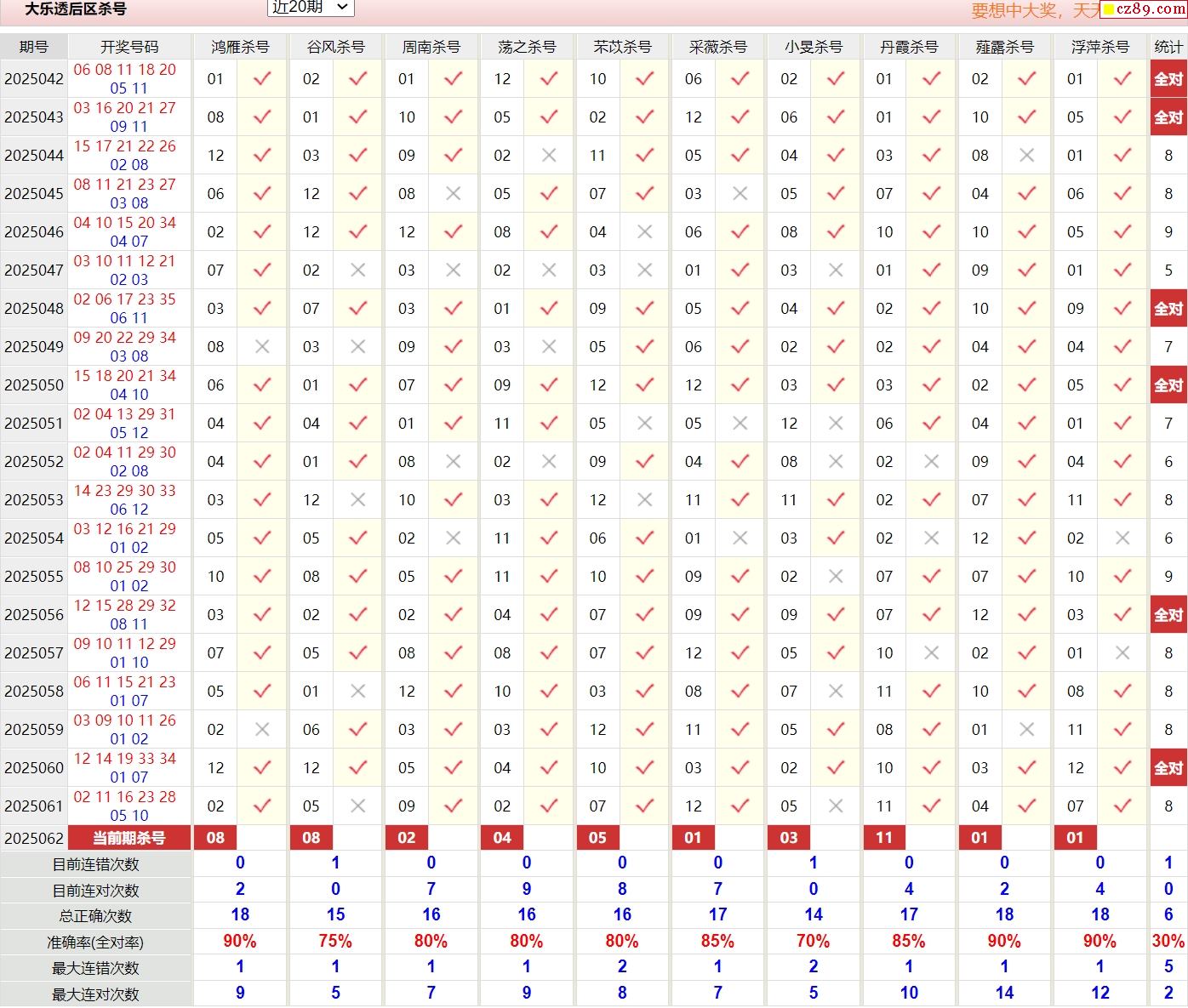This screenshot has width=1188, height=1008.
Task: Click the 周南杀号 check mark in row 2025056
Action: [x=454, y=615]
